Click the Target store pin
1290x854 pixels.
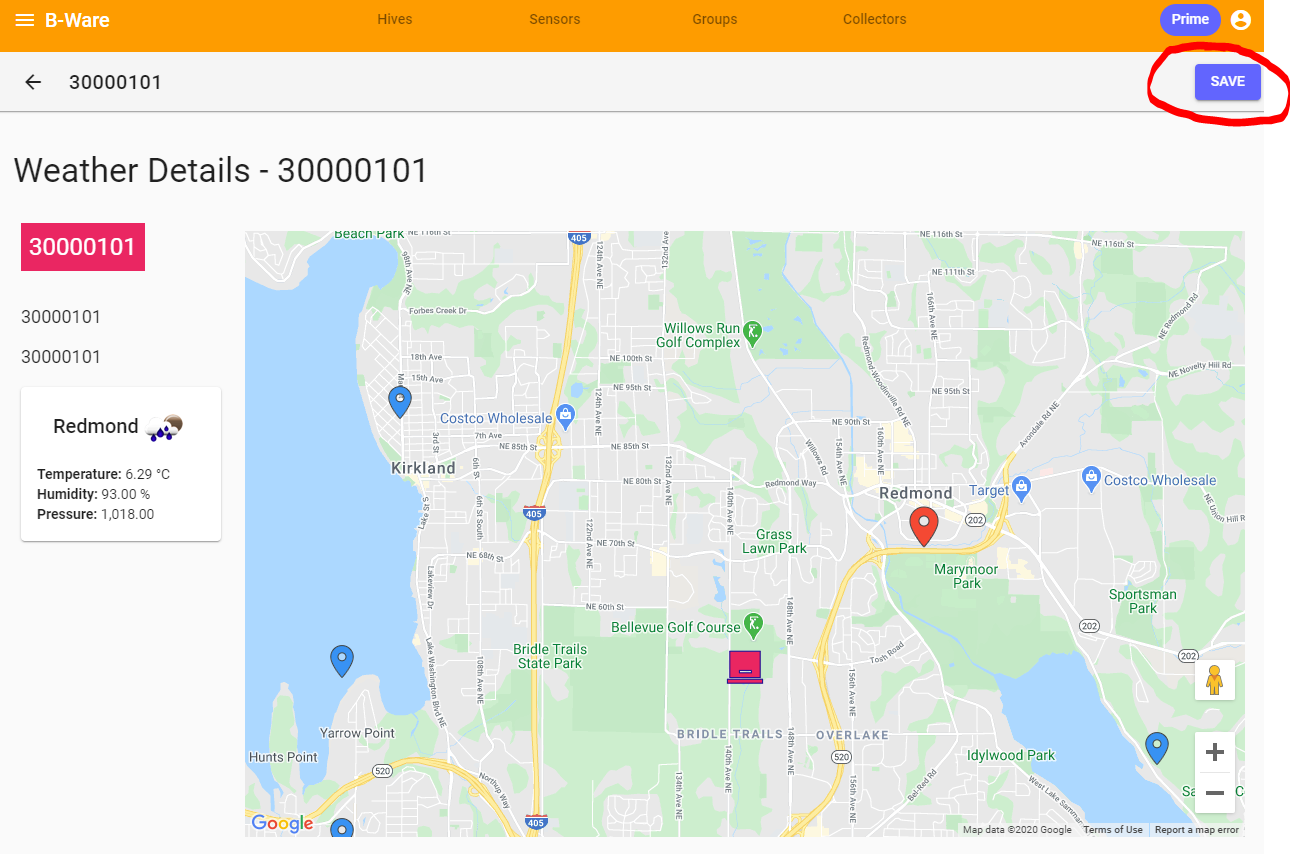pos(1021,489)
